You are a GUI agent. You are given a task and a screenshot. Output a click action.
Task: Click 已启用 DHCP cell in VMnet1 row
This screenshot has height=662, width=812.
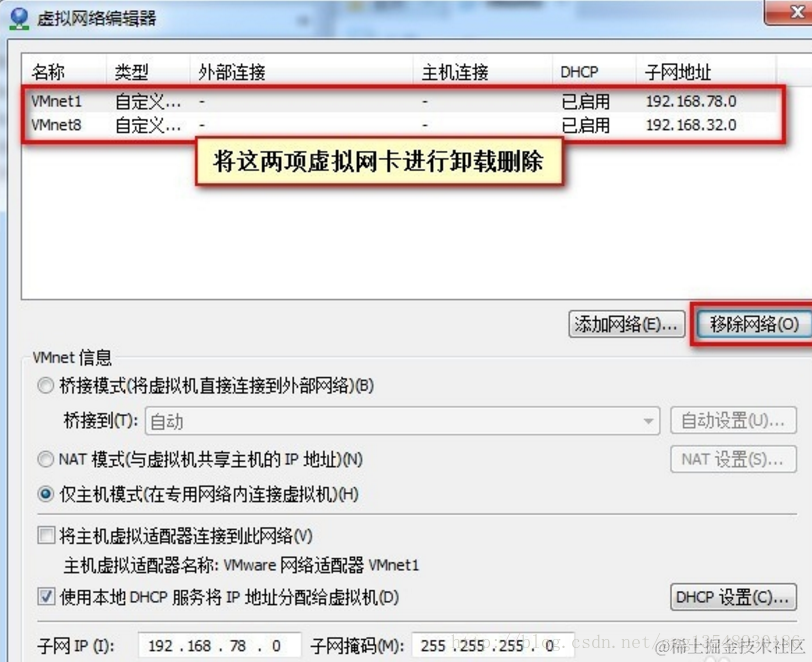click(586, 102)
